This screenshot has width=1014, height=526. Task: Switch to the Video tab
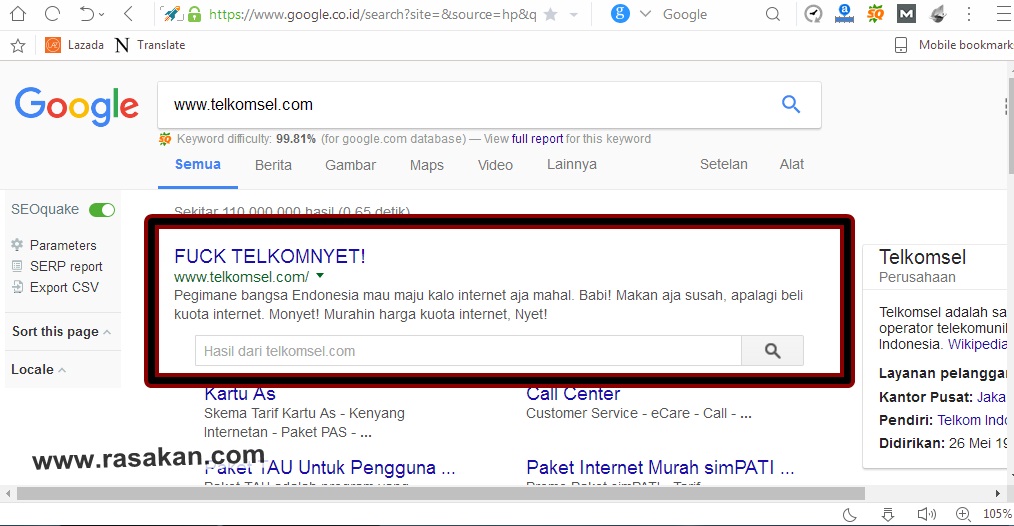point(495,165)
